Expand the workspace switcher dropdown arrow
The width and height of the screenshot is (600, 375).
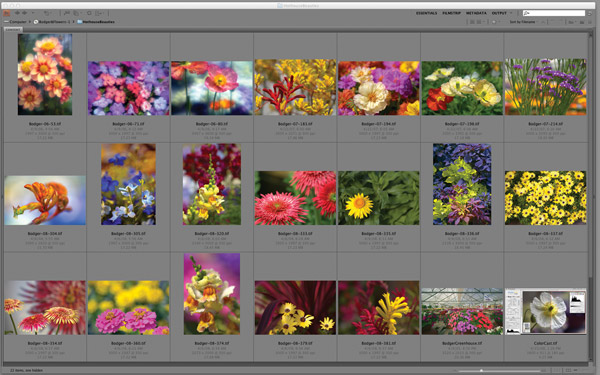pos(511,13)
